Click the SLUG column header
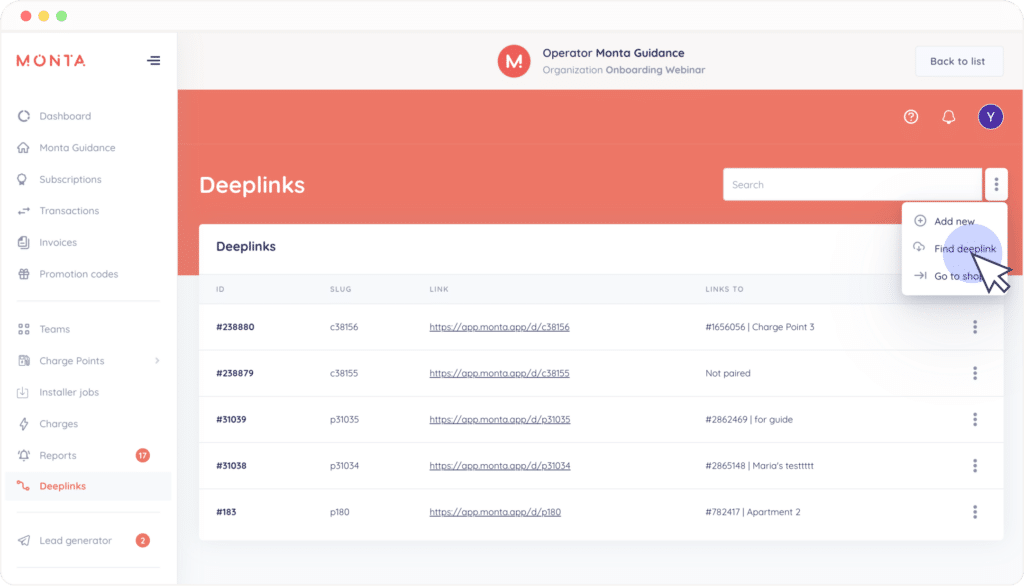 coord(340,289)
